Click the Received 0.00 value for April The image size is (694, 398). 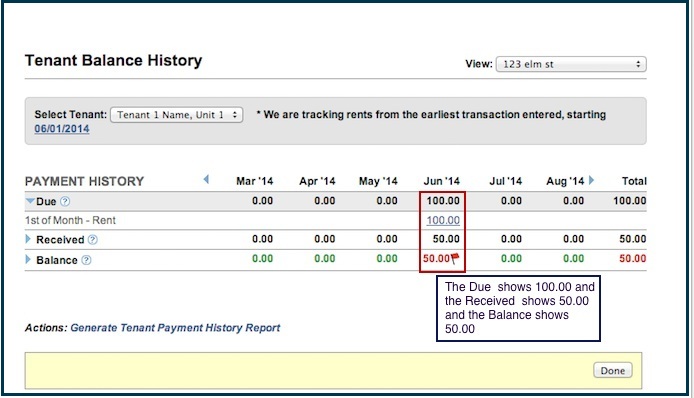click(x=324, y=239)
